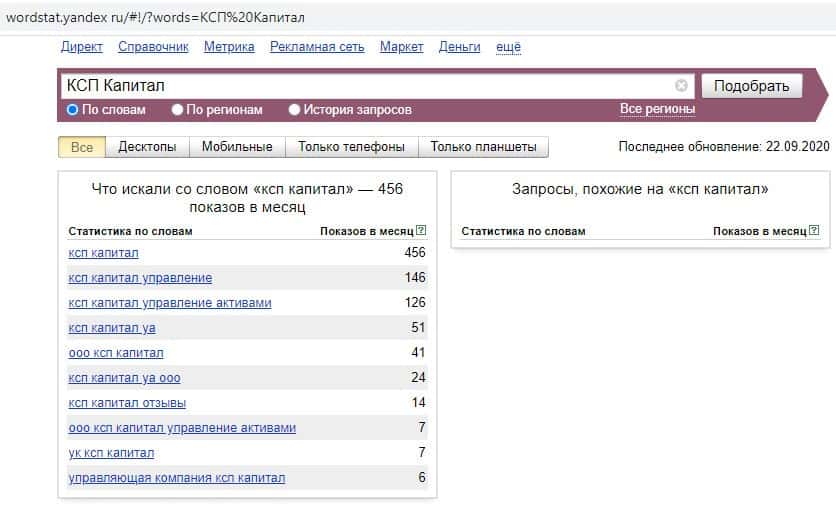Clear the search field with the X icon

click(681, 85)
